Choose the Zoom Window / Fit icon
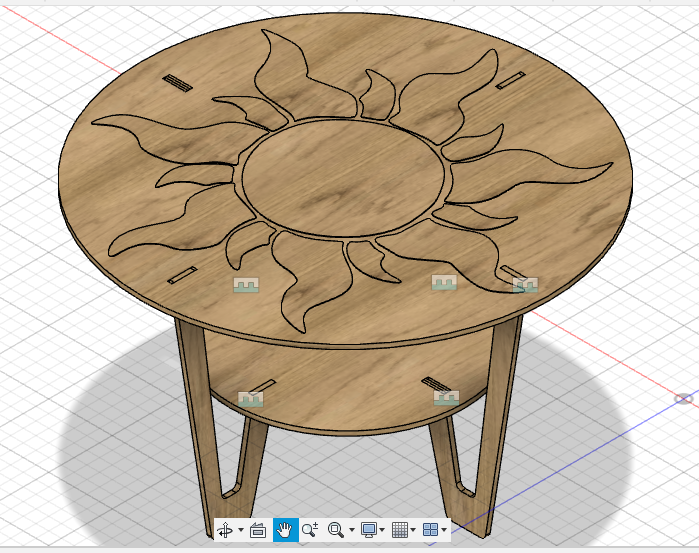This screenshot has width=699, height=553. (x=336, y=530)
